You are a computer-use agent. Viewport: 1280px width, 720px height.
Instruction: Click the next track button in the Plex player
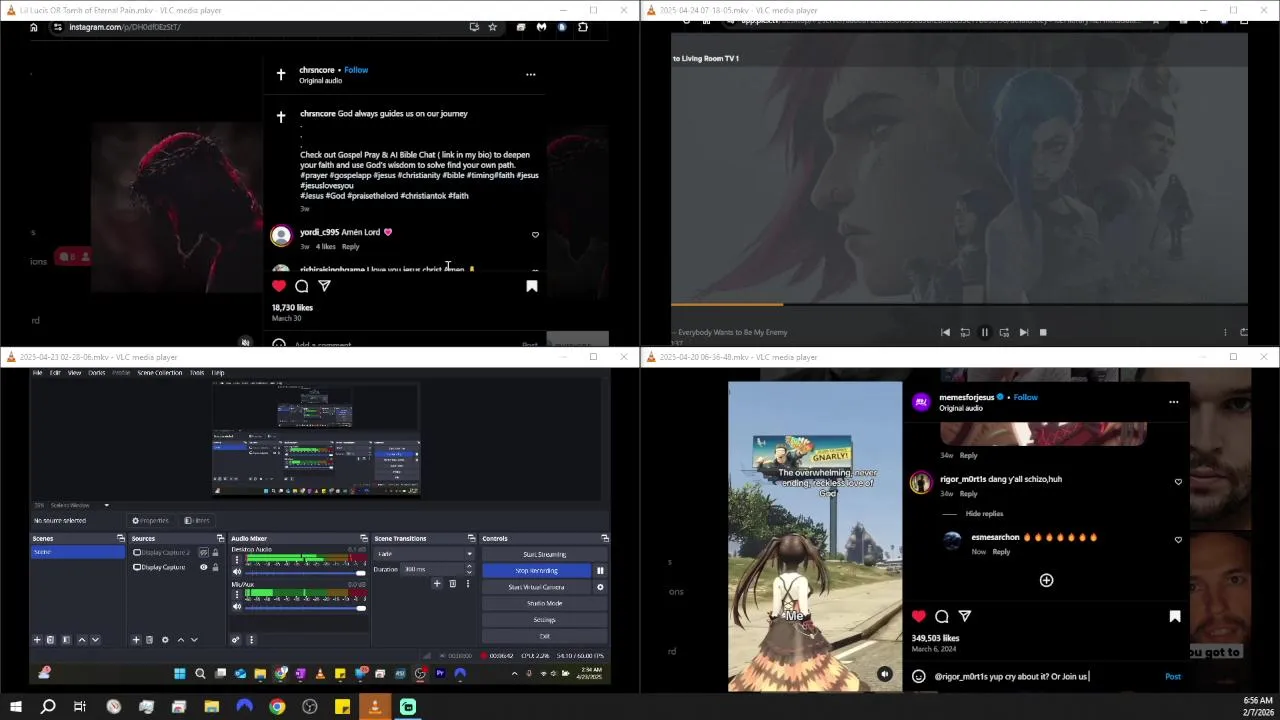coord(1023,332)
